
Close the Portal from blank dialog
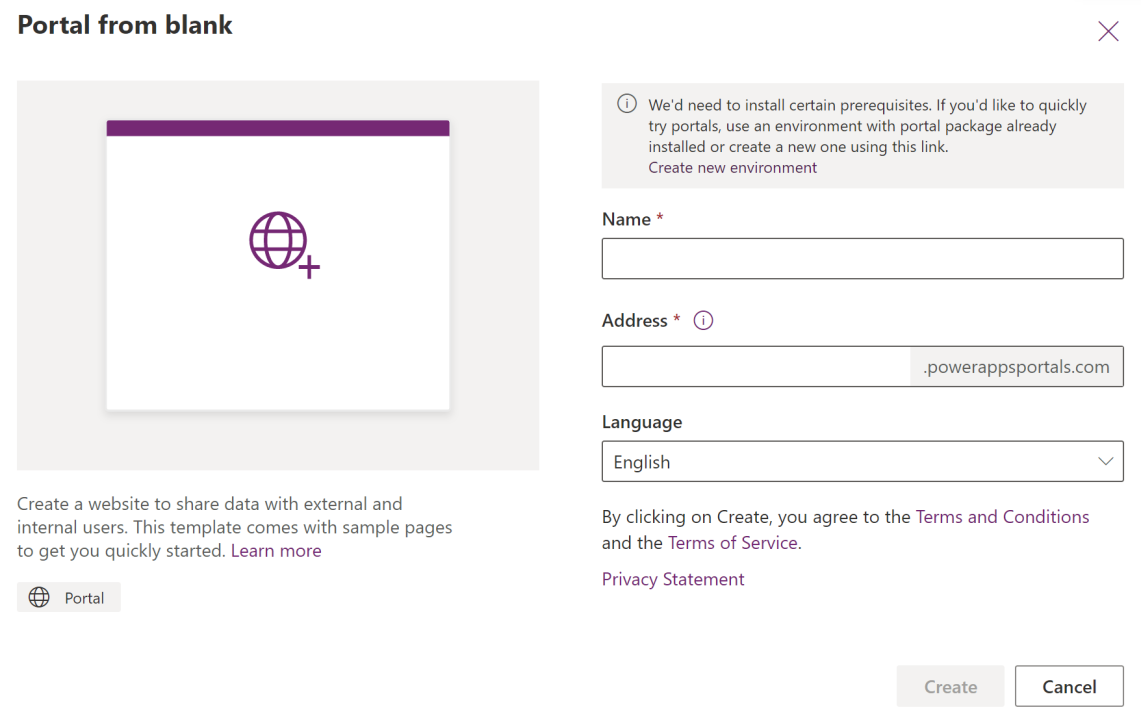pyautogui.click(x=1108, y=31)
